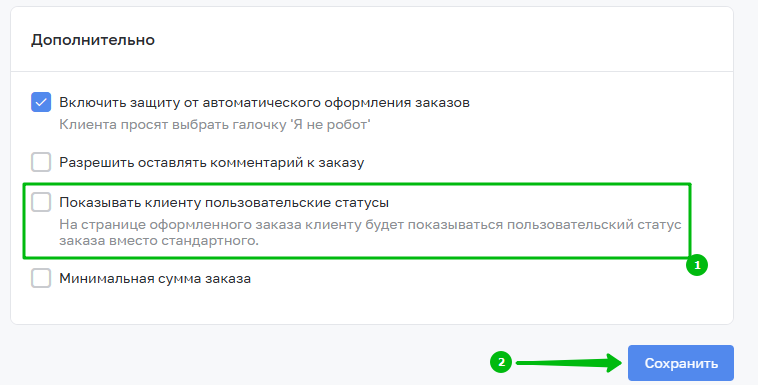Click the green circle badge numbered 1
Image resolution: width=758 pixels, height=385 pixels.
697,265
